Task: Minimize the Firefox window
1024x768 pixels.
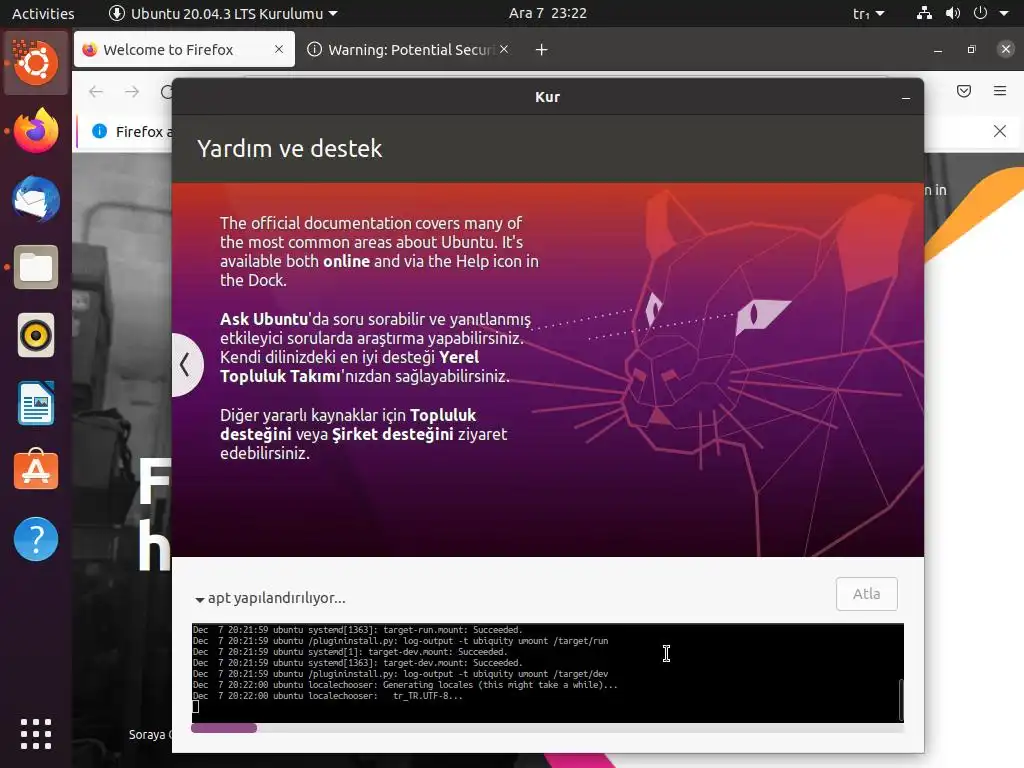Action: [938, 50]
